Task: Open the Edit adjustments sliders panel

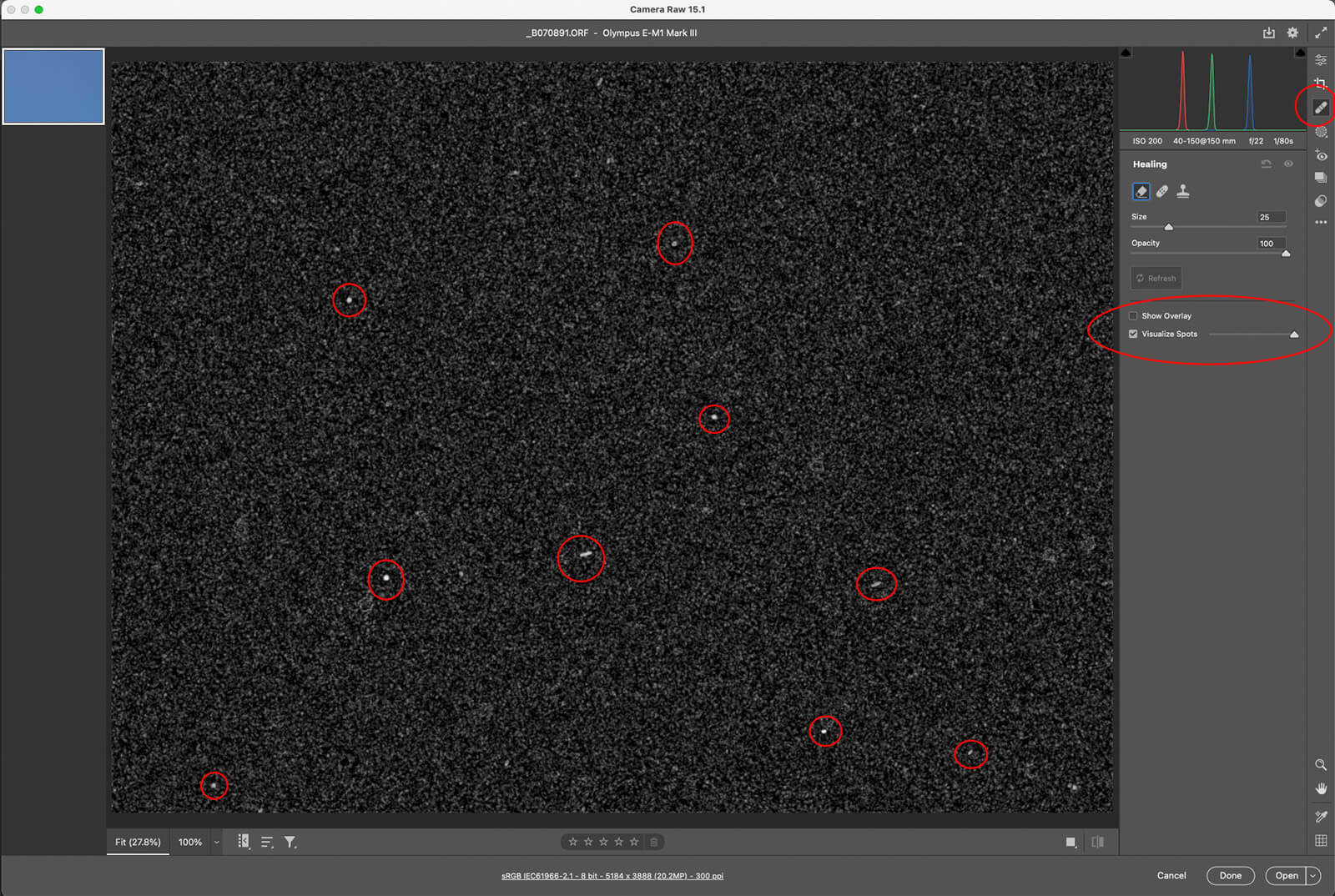Action: pos(1320,60)
